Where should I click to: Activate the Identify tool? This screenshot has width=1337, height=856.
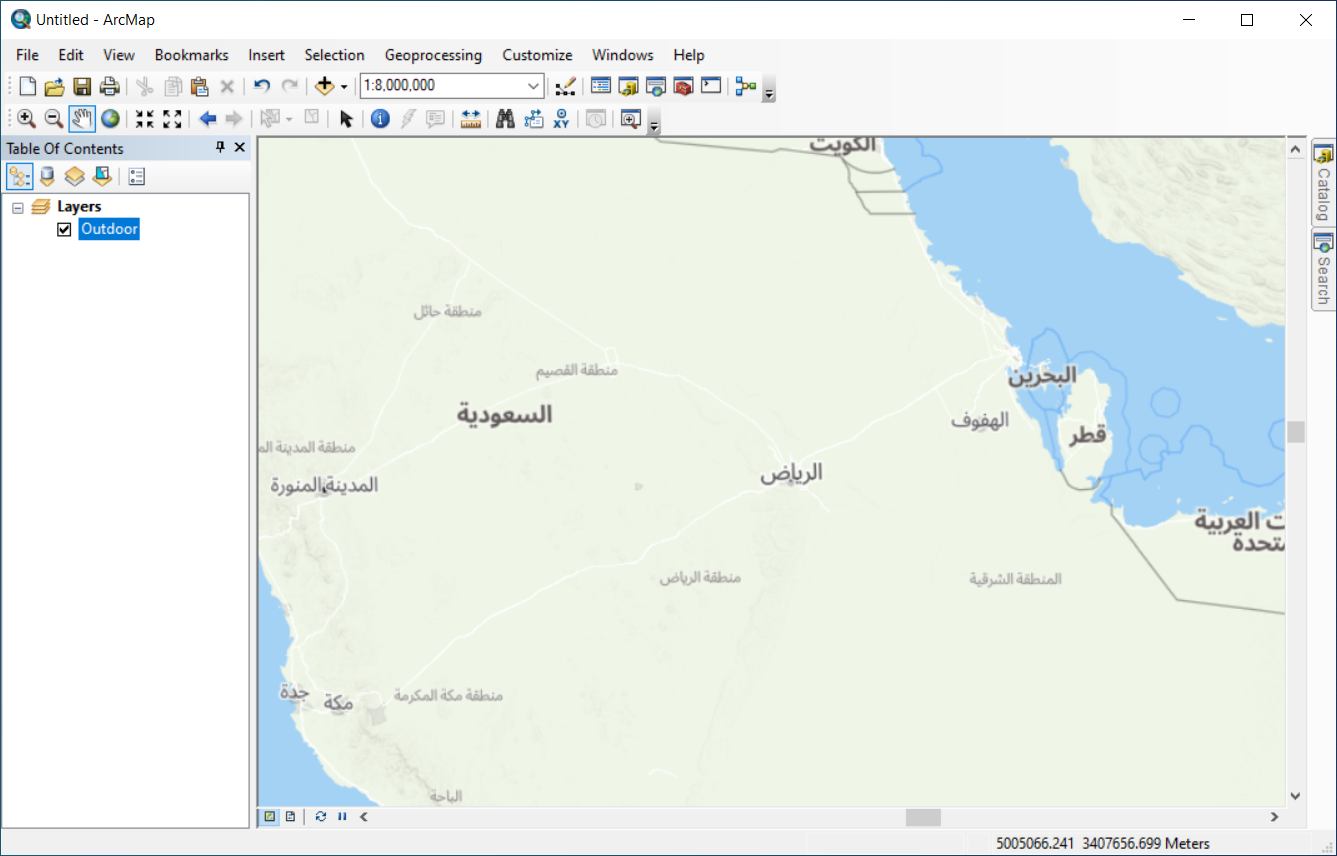[x=380, y=119]
